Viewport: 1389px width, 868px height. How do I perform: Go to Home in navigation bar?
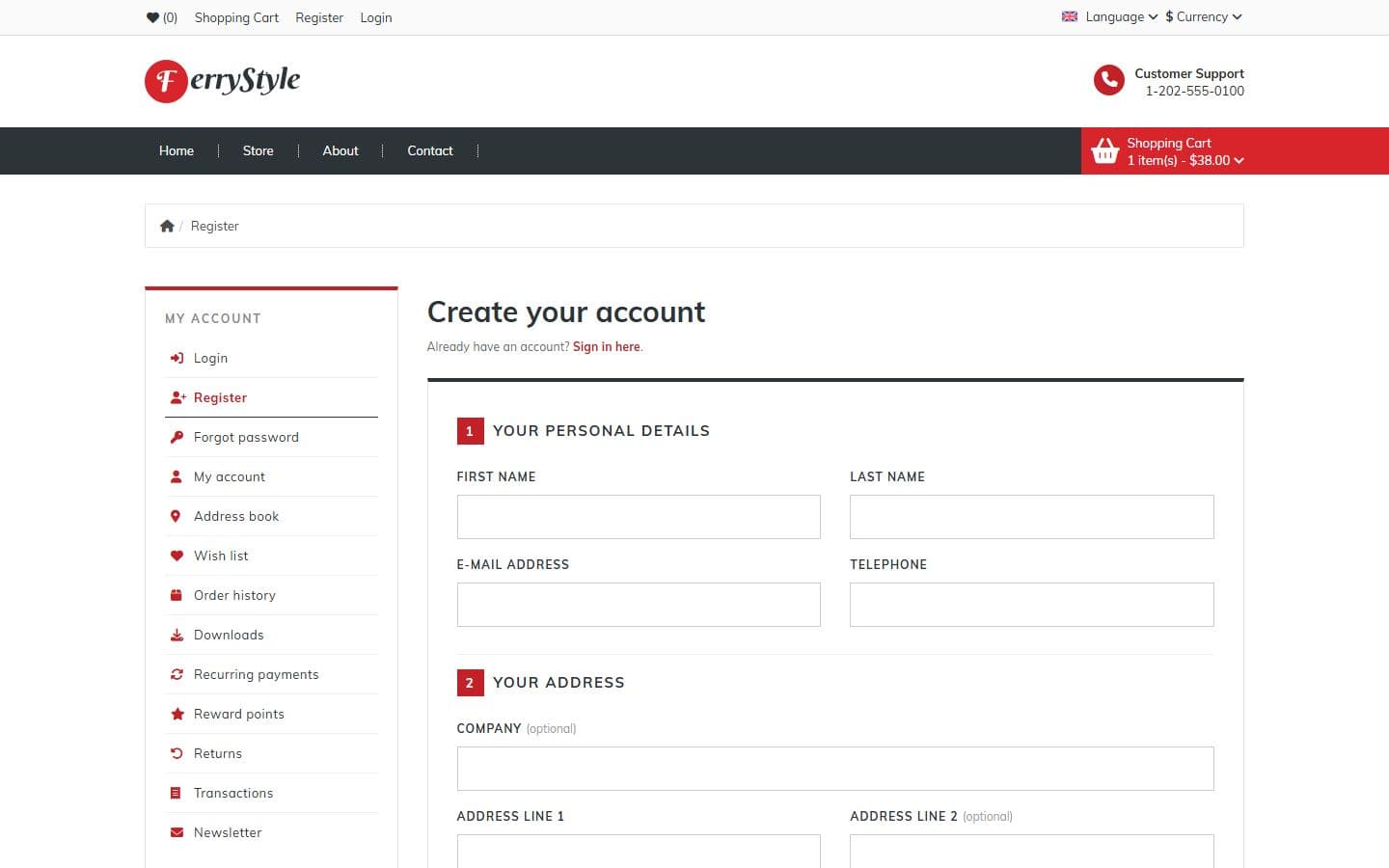[177, 150]
